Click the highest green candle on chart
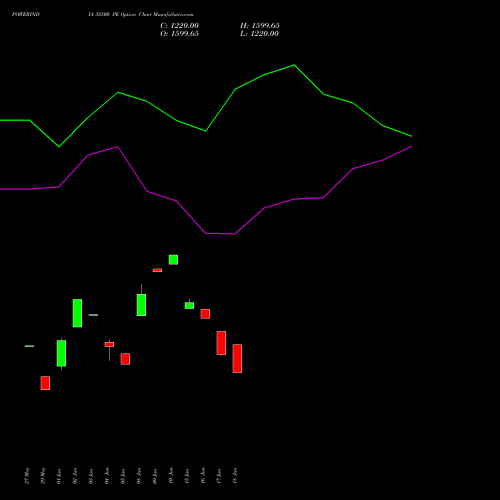 point(173,260)
